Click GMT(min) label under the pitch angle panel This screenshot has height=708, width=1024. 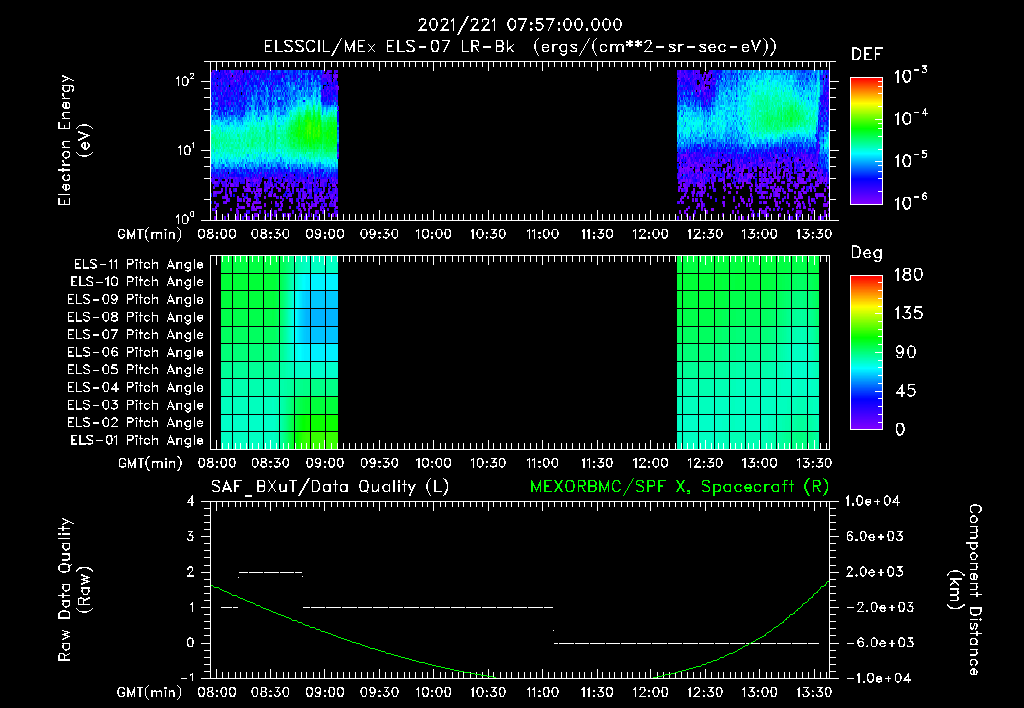click(x=149, y=463)
